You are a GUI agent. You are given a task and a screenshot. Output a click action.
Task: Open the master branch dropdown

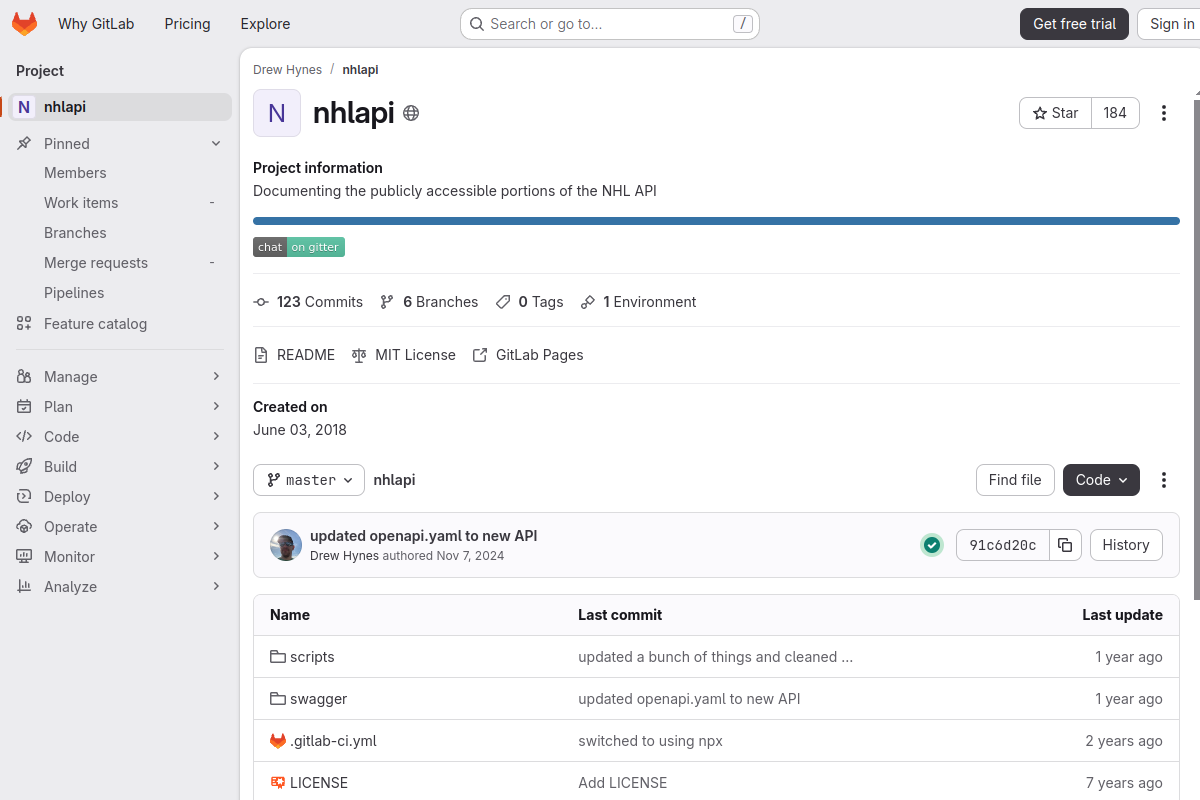click(309, 480)
